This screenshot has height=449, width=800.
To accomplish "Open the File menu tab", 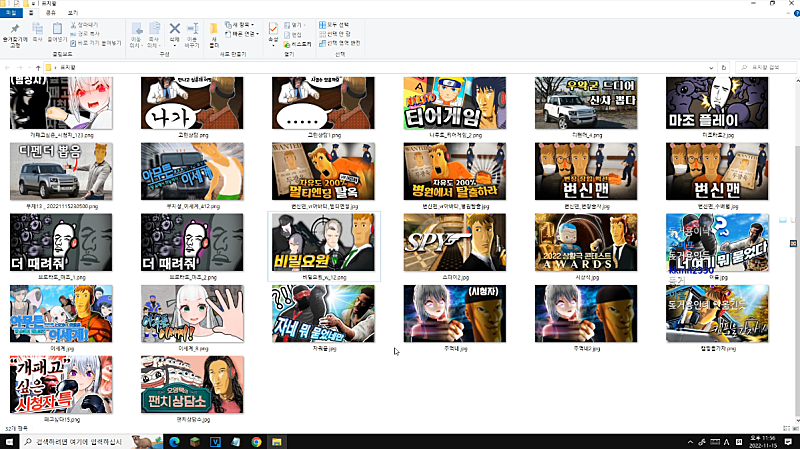I will (11, 13).
